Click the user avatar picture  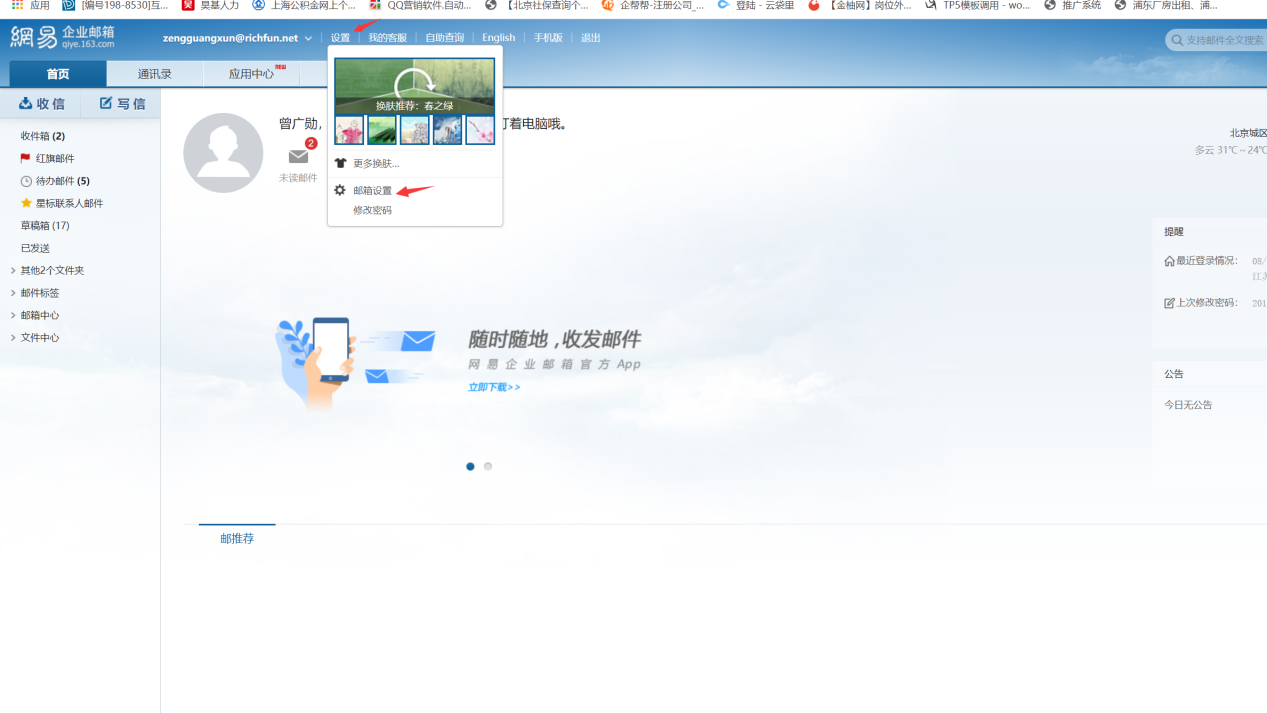pos(223,153)
